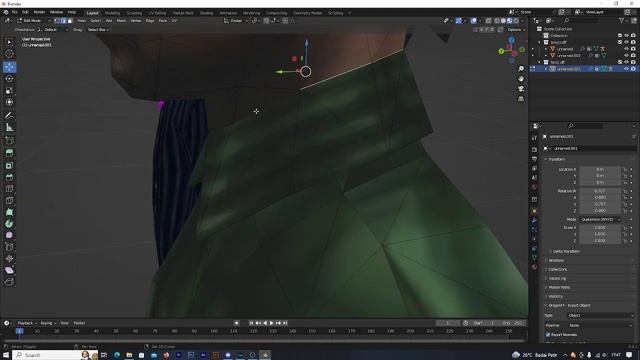640x360 pixels.
Task: Switch to rendered viewport shading
Action: (516, 20)
